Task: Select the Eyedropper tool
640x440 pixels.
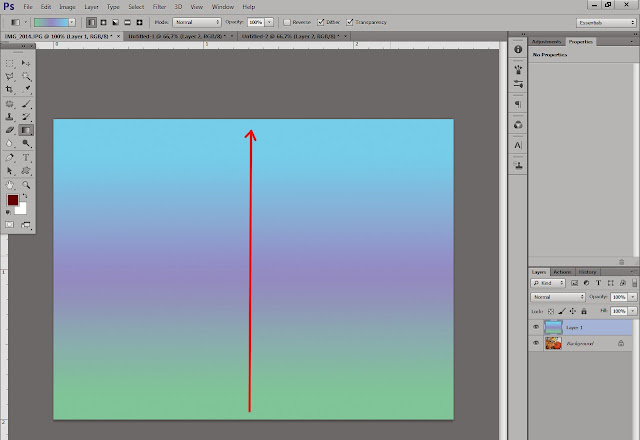Action: [26, 89]
